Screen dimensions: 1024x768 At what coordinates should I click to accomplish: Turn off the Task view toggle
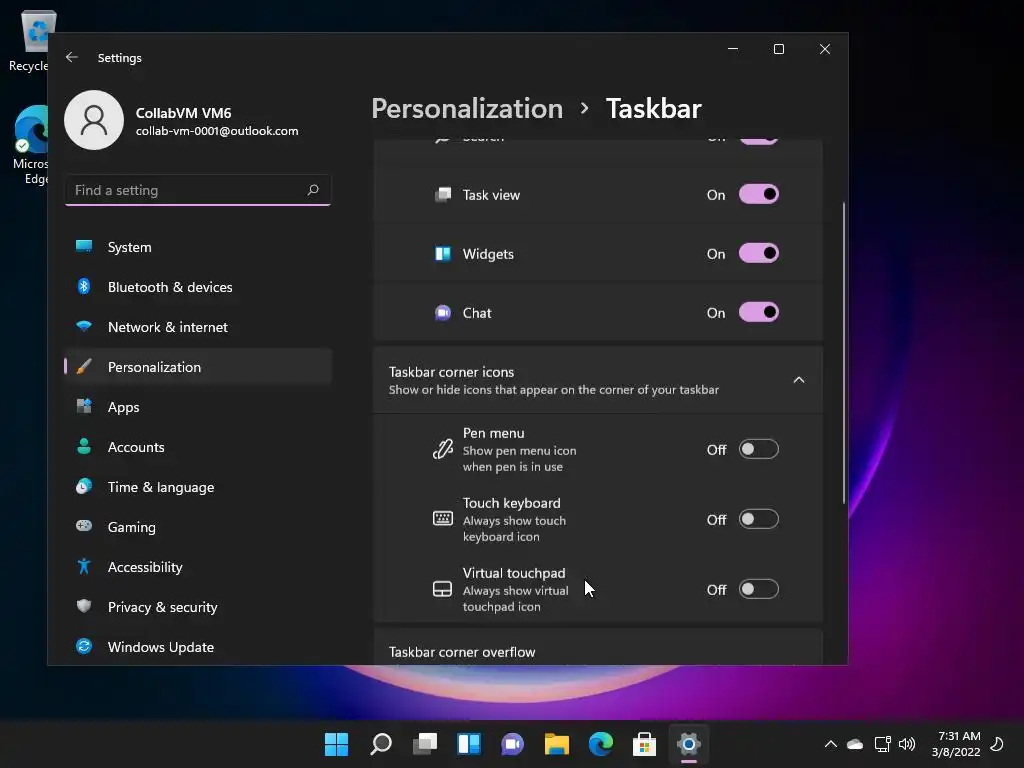(x=759, y=195)
